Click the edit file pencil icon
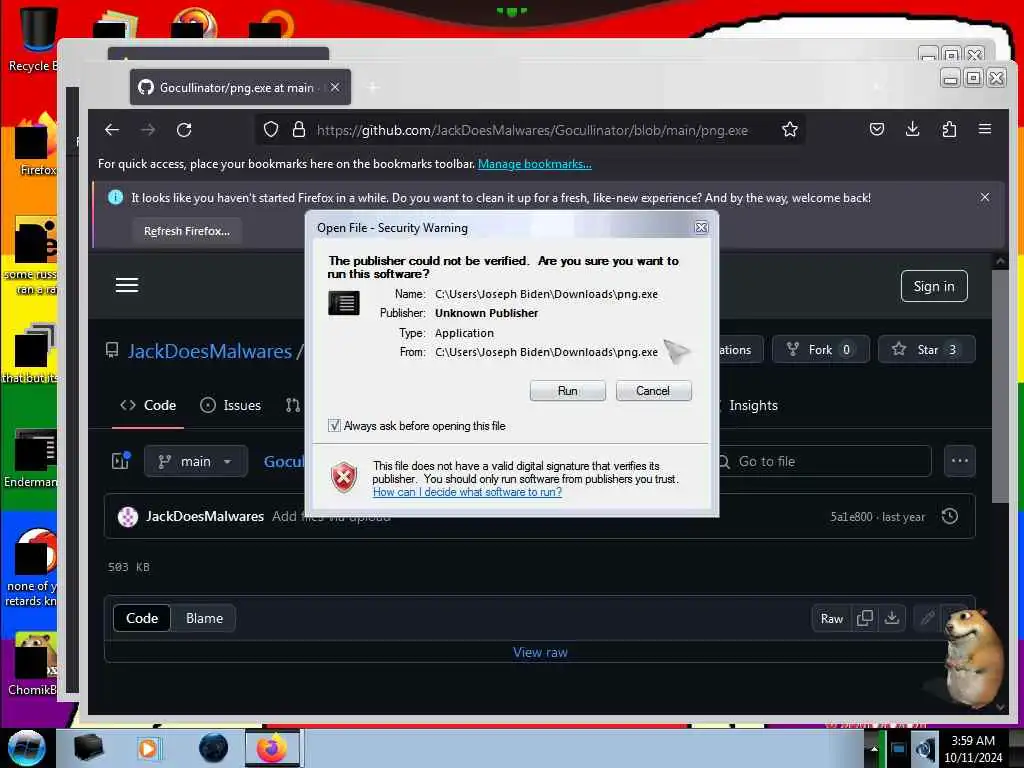1024x768 pixels. 927,618
